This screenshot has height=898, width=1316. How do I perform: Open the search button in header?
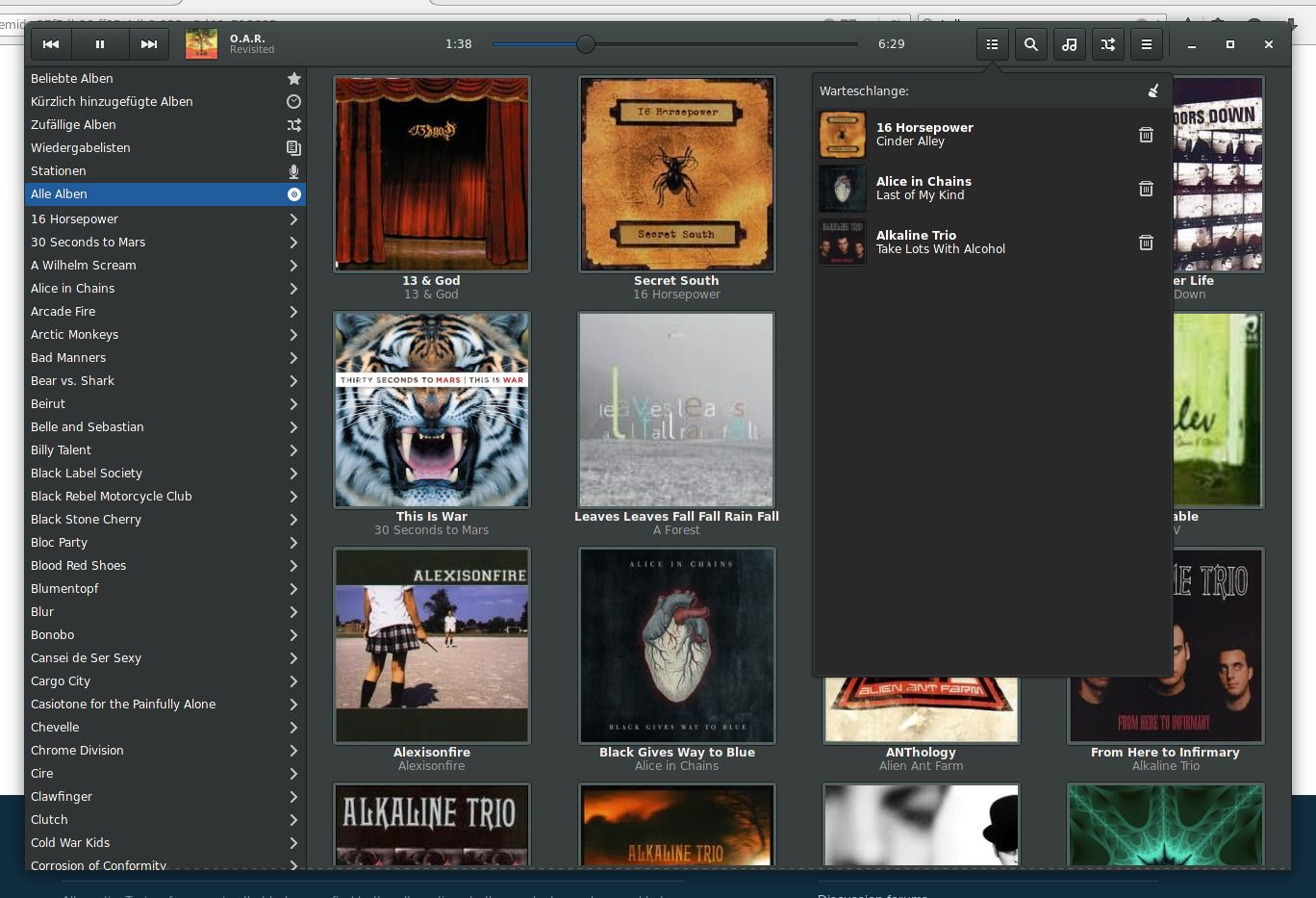1030,44
